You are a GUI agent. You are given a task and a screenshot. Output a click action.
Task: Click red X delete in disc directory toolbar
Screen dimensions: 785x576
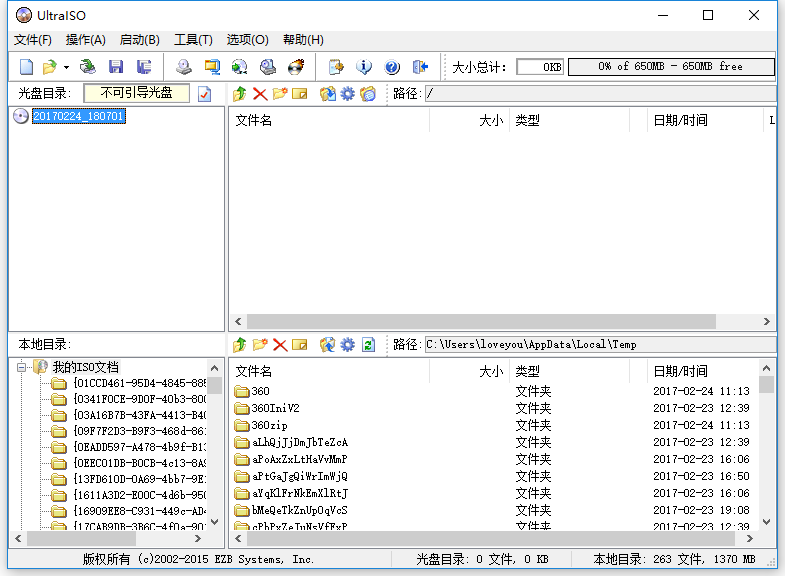[260, 94]
